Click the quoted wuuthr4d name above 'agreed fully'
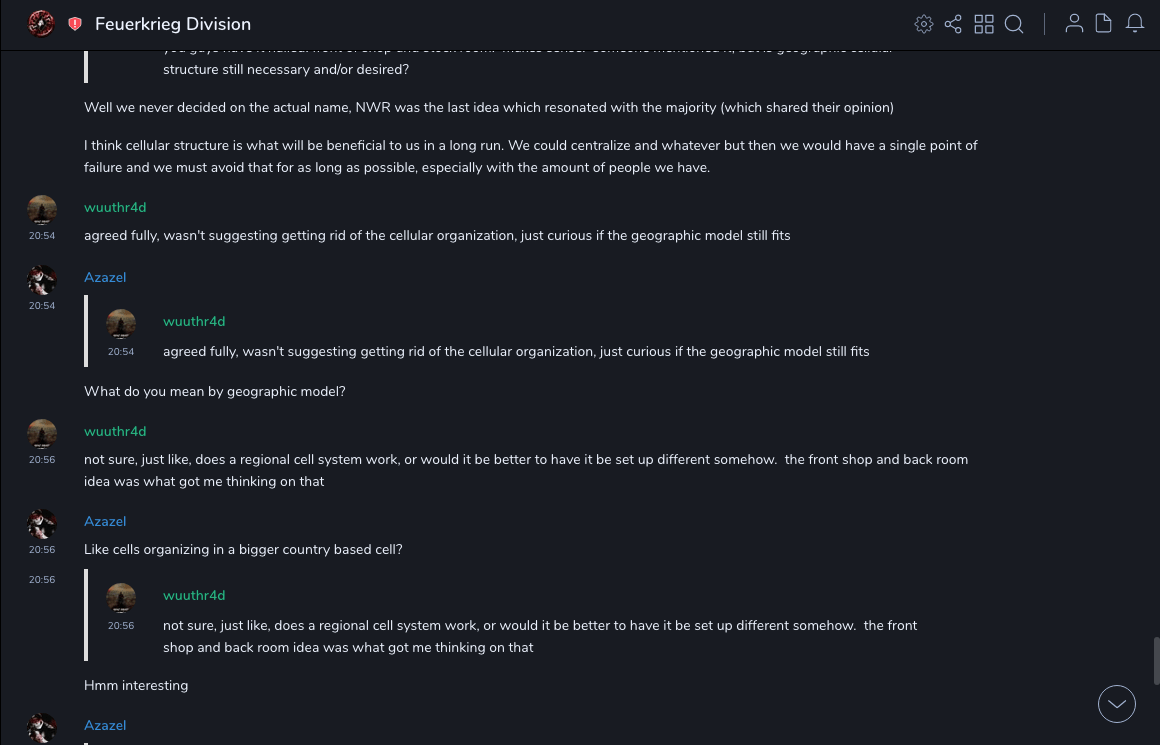The height and width of the screenshot is (745, 1160). 194,321
